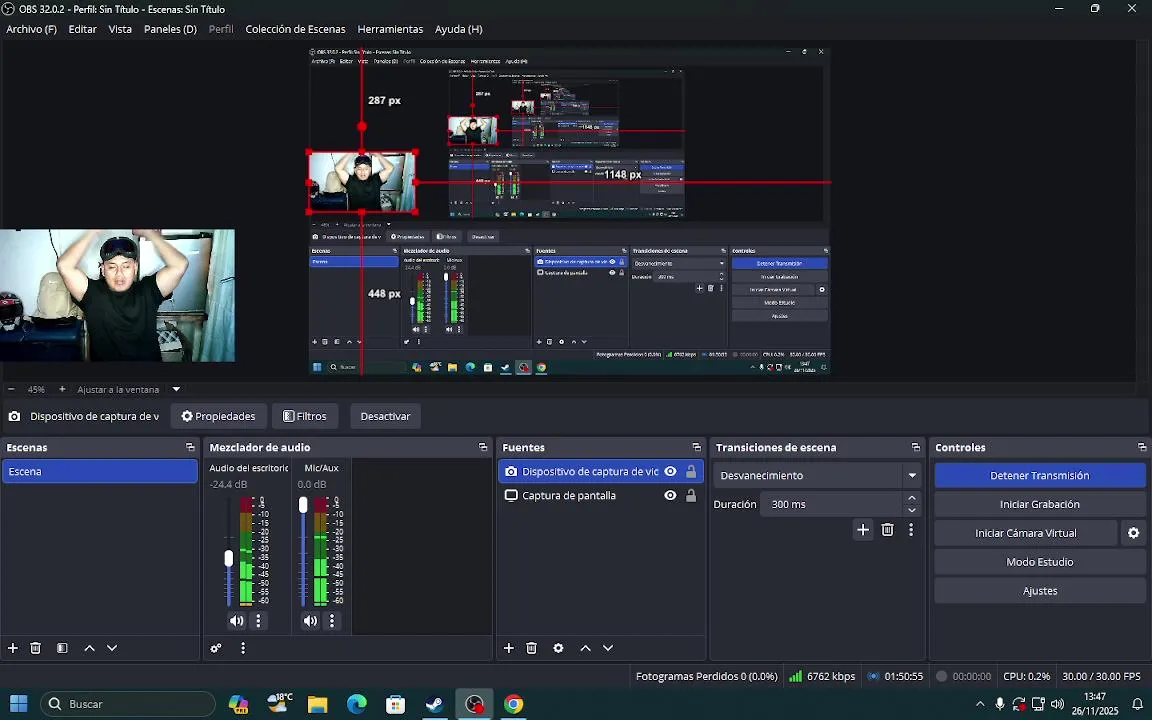Open Mic/Aux options menu dots
Viewport: 1152px width, 720px height.
332,621
